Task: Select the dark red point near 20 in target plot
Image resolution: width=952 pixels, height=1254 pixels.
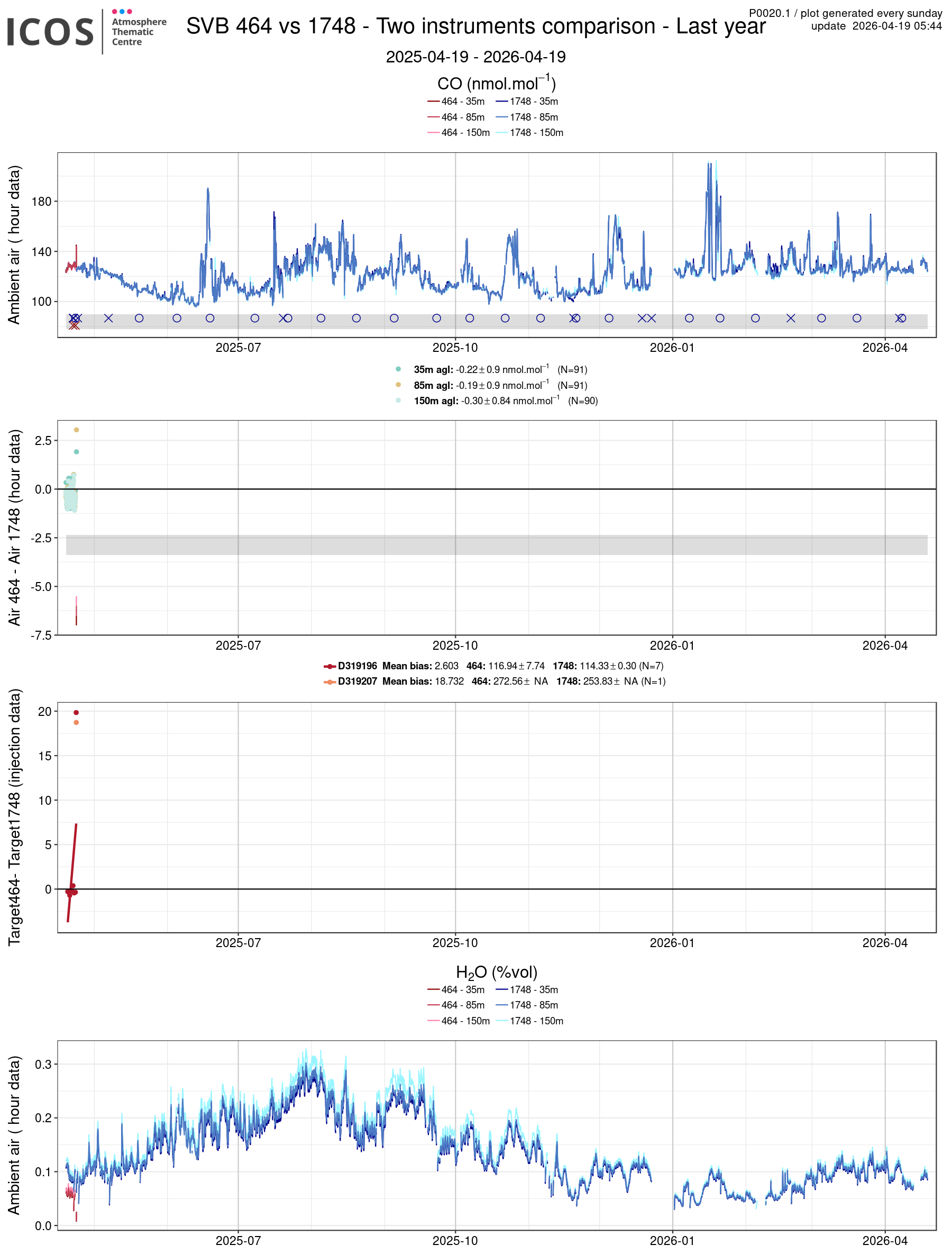Action: pyautogui.click(x=76, y=713)
